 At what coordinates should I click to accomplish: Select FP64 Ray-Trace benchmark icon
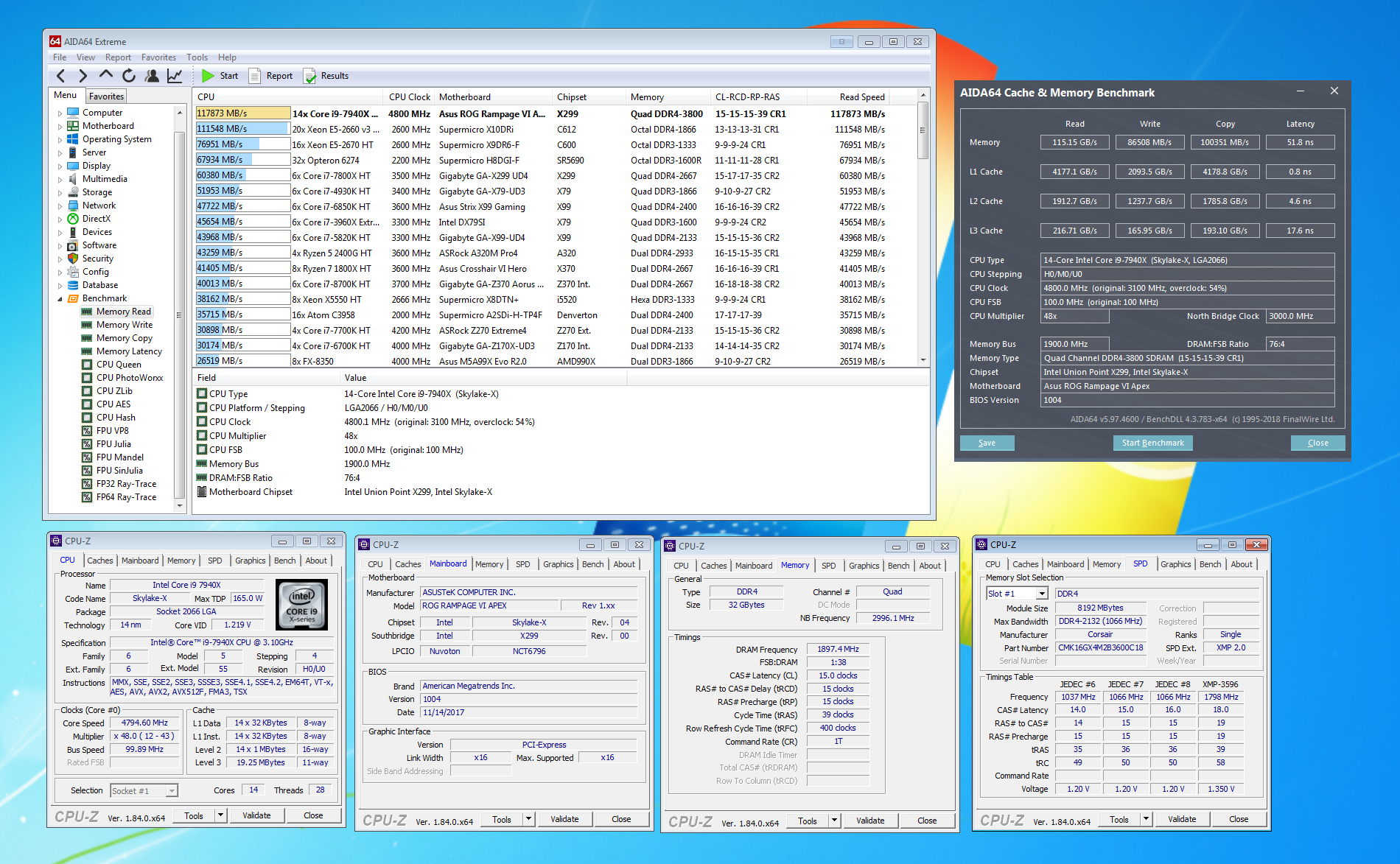pos(87,497)
